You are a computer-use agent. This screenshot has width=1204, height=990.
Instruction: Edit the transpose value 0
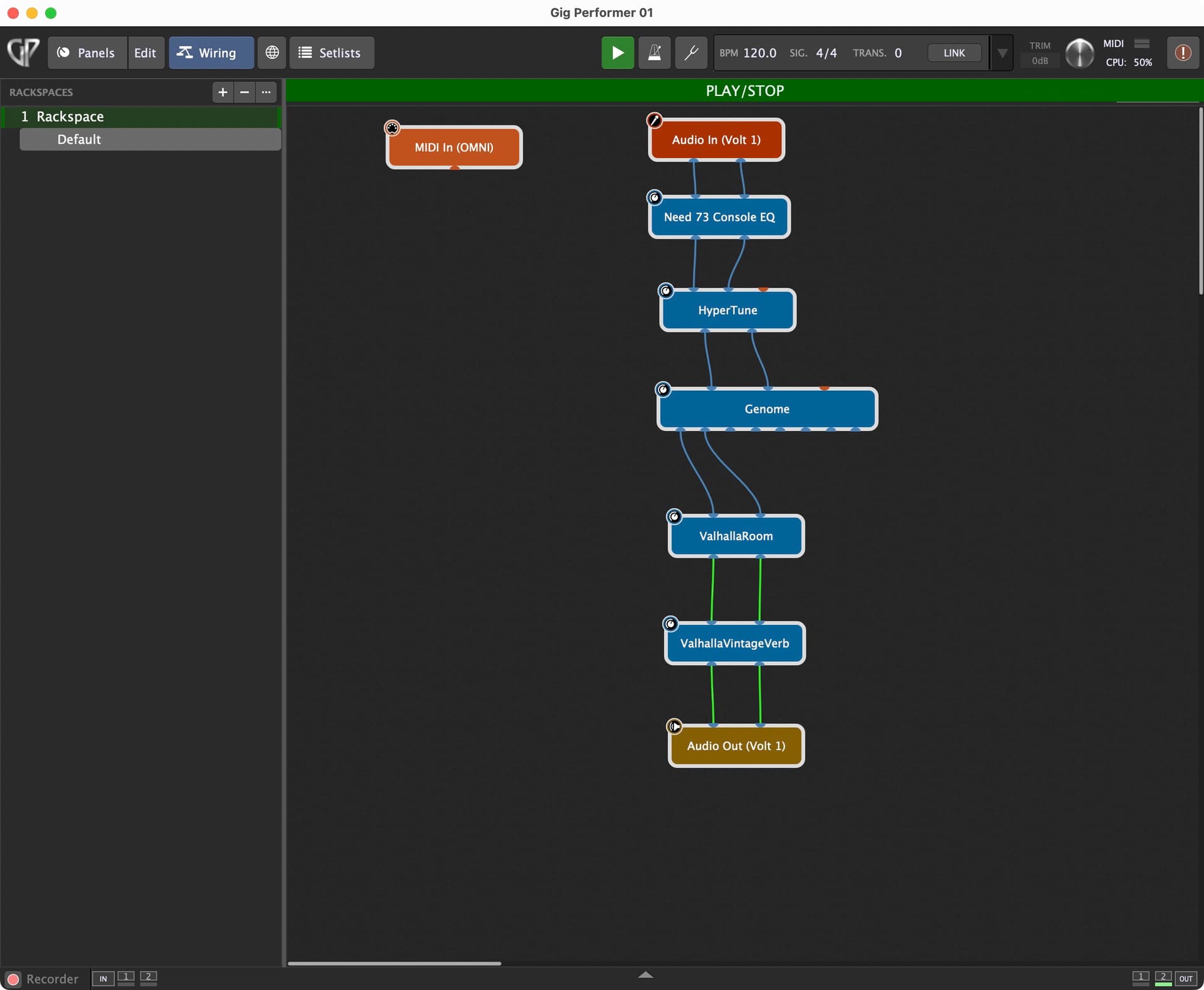coord(898,53)
